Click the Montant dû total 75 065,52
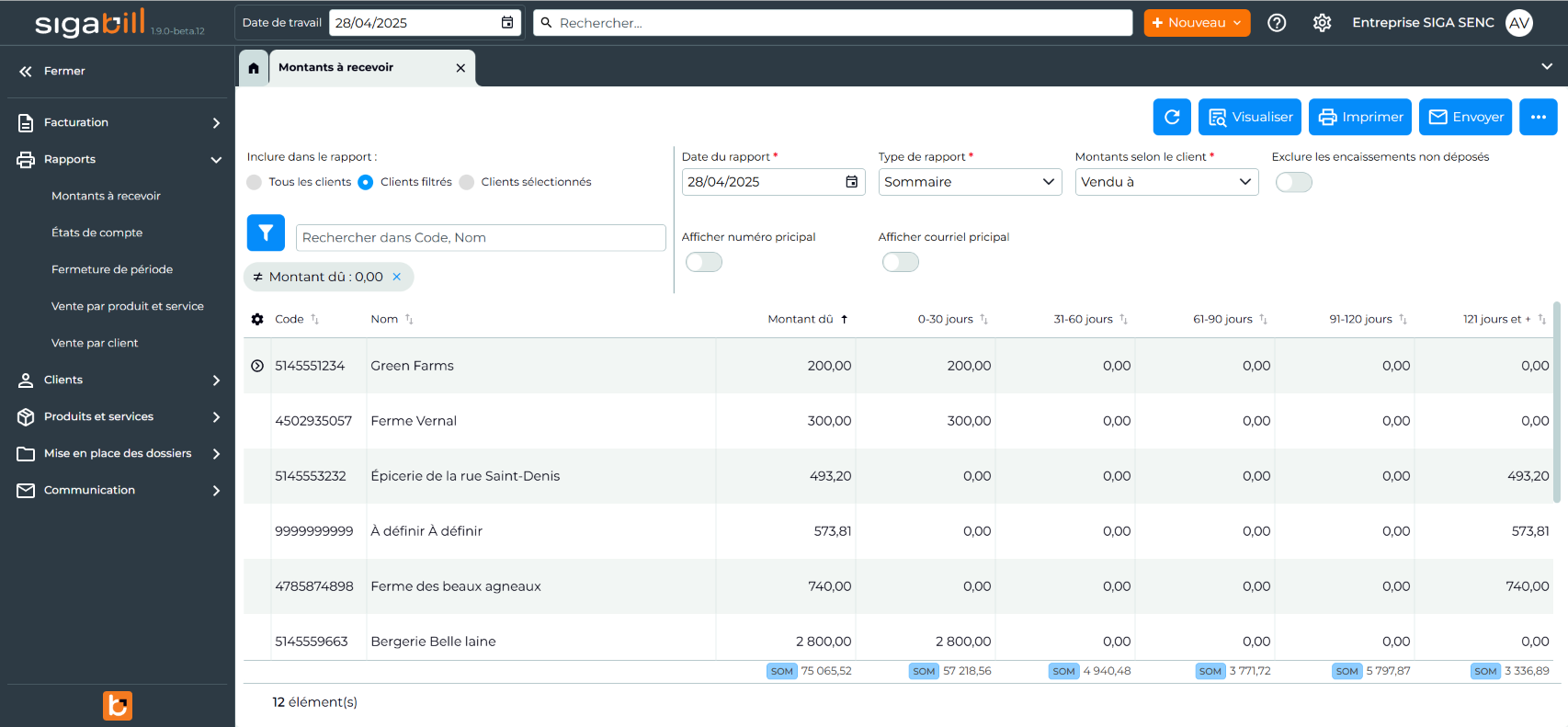This screenshot has width=1568, height=727. (825, 671)
